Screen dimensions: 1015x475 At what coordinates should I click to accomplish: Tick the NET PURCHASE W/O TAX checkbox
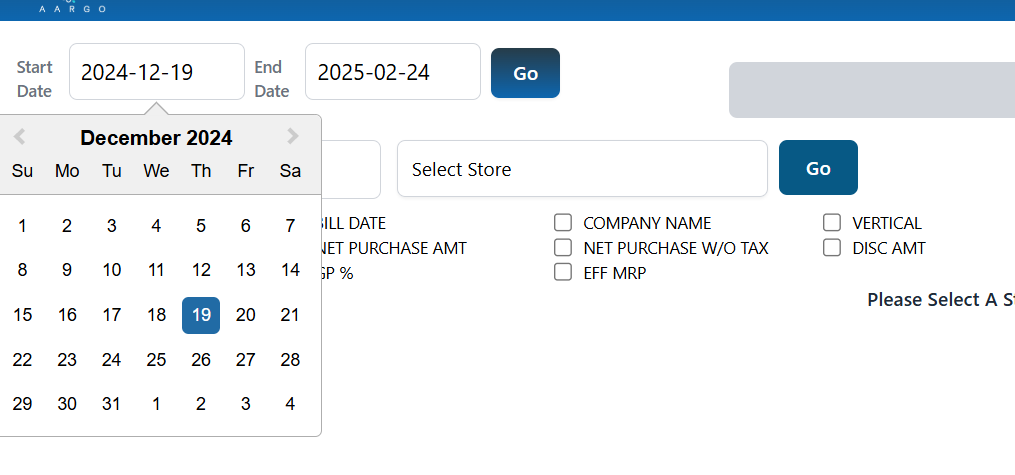click(x=563, y=247)
